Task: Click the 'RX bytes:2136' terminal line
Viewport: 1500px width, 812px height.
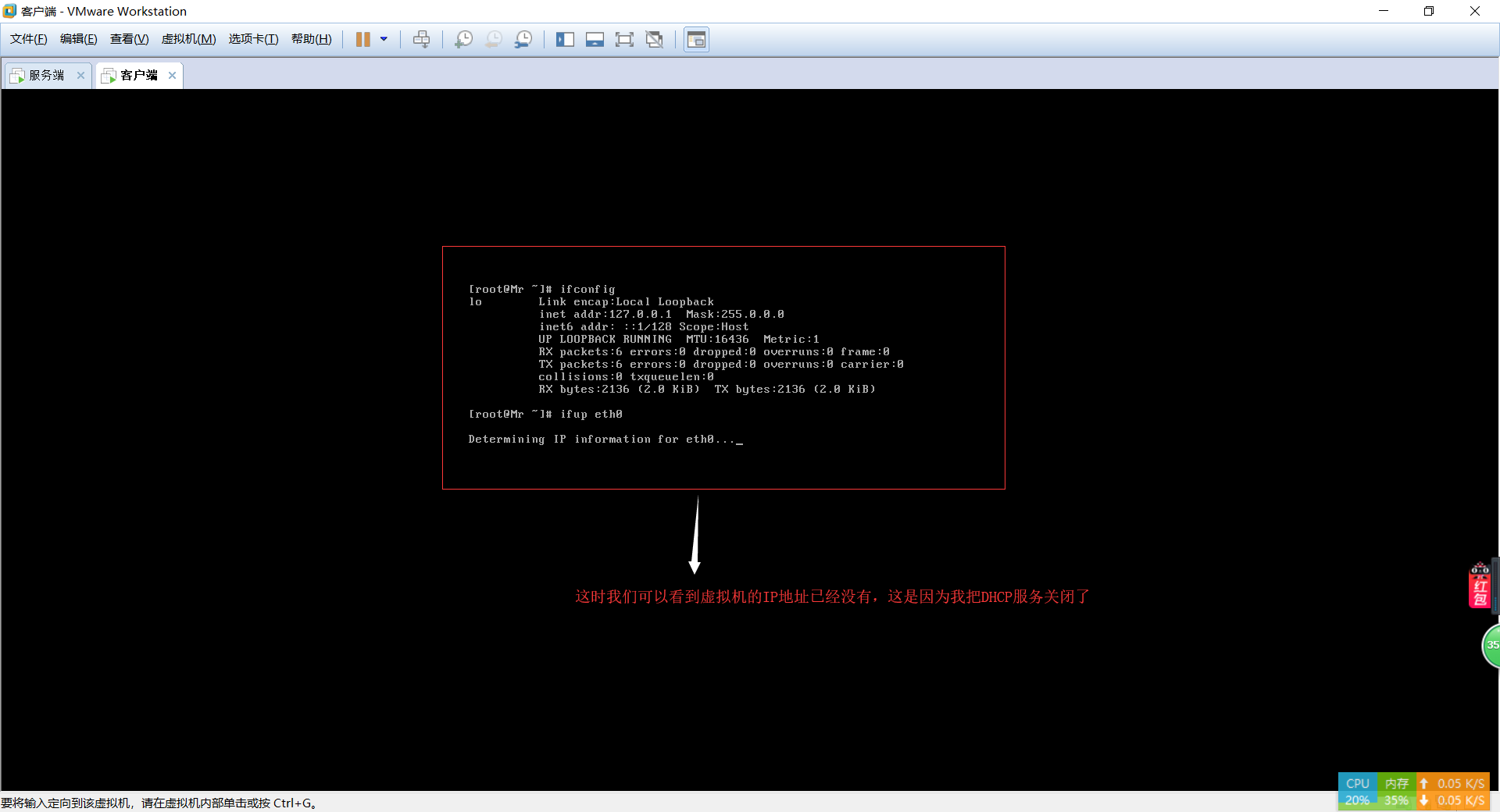Action: coord(707,390)
